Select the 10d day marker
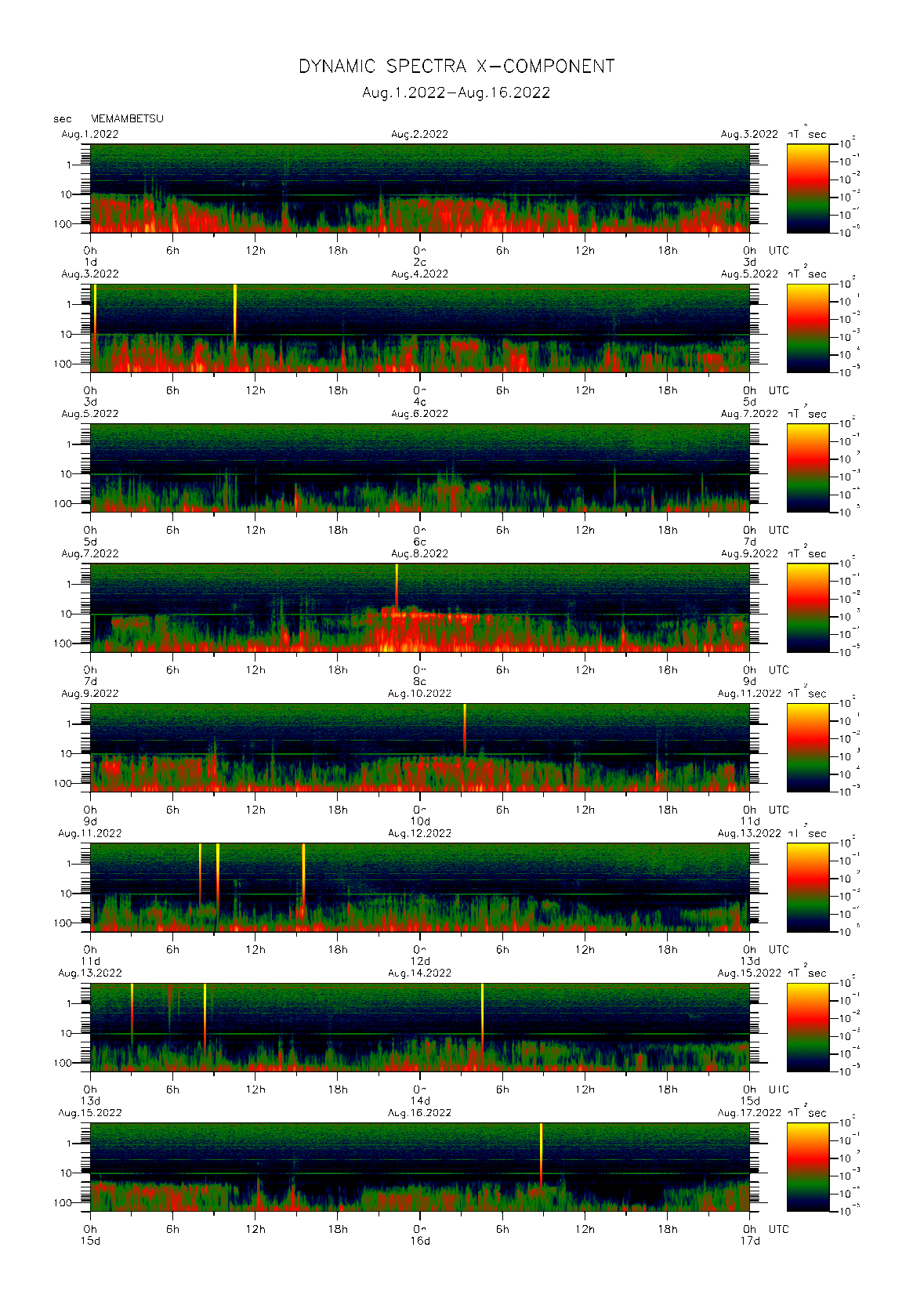 (x=420, y=821)
